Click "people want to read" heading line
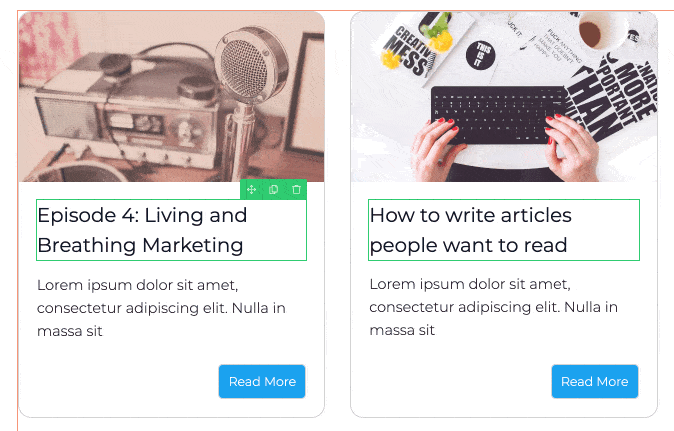674x431 pixels. 468,245
